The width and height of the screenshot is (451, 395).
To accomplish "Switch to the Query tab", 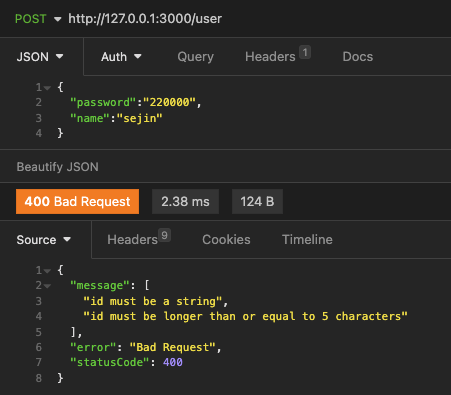I will (x=195, y=57).
